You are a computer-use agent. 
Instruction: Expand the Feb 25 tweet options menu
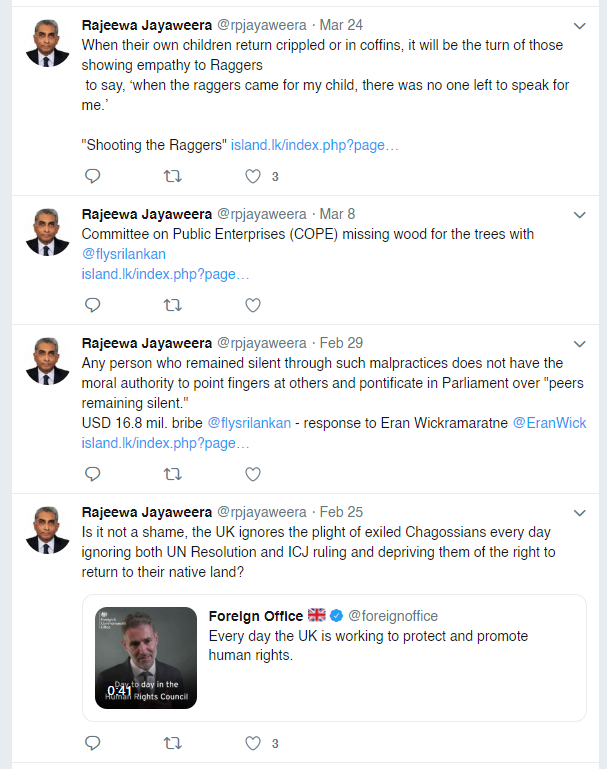point(580,513)
